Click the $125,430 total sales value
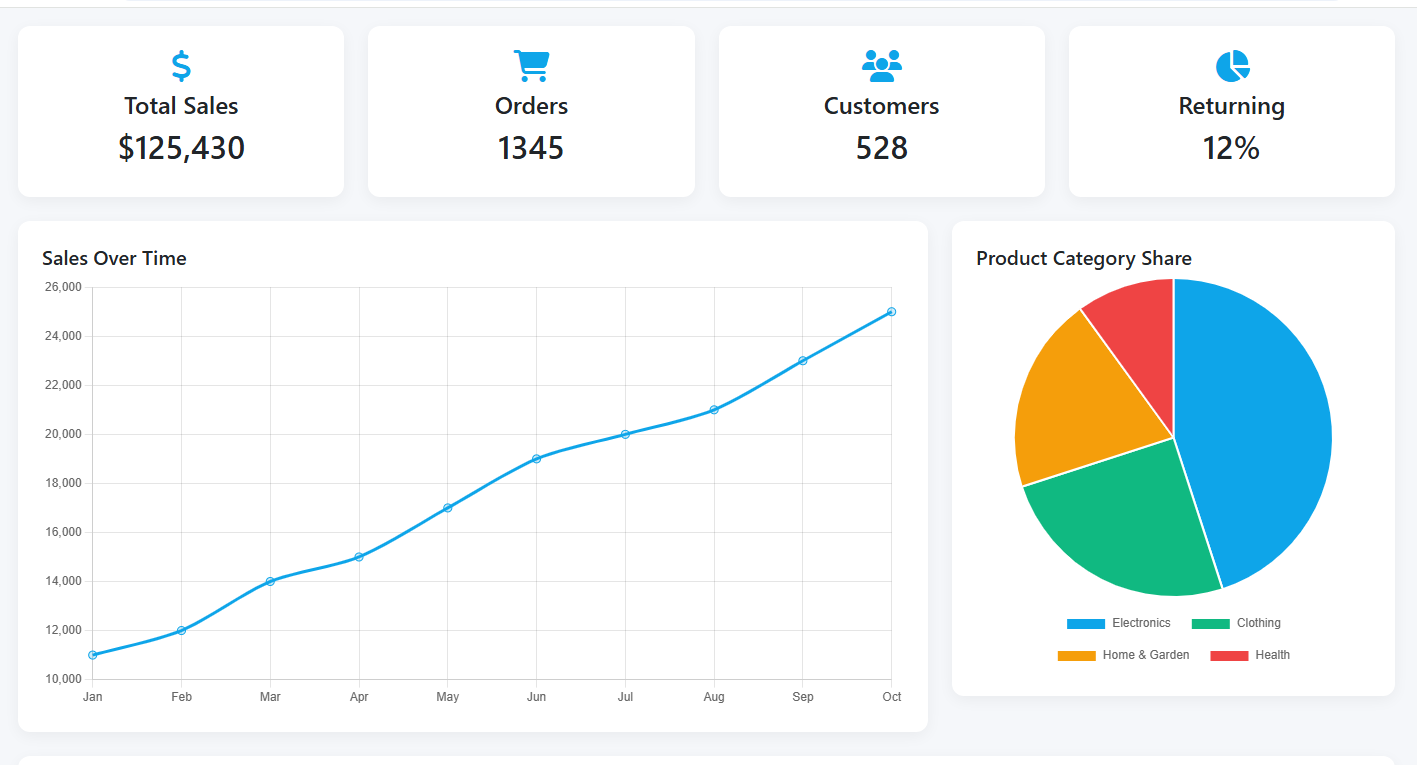The height and width of the screenshot is (765, 1417). click(181, 148)
